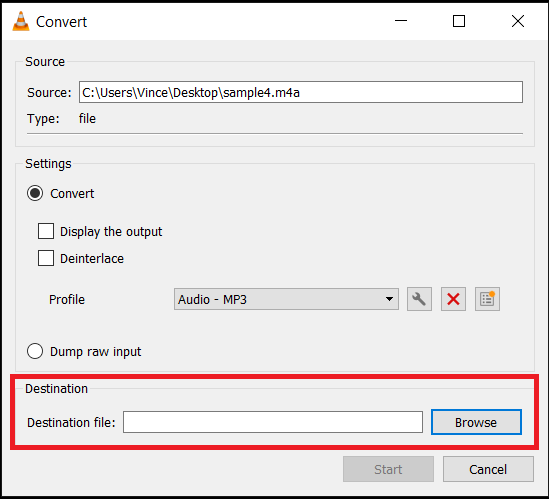Focus the Destination file text field
Image resolution: width=549 pixels, height=499 pixels.
pyautogui.click(x=273, y=422)
